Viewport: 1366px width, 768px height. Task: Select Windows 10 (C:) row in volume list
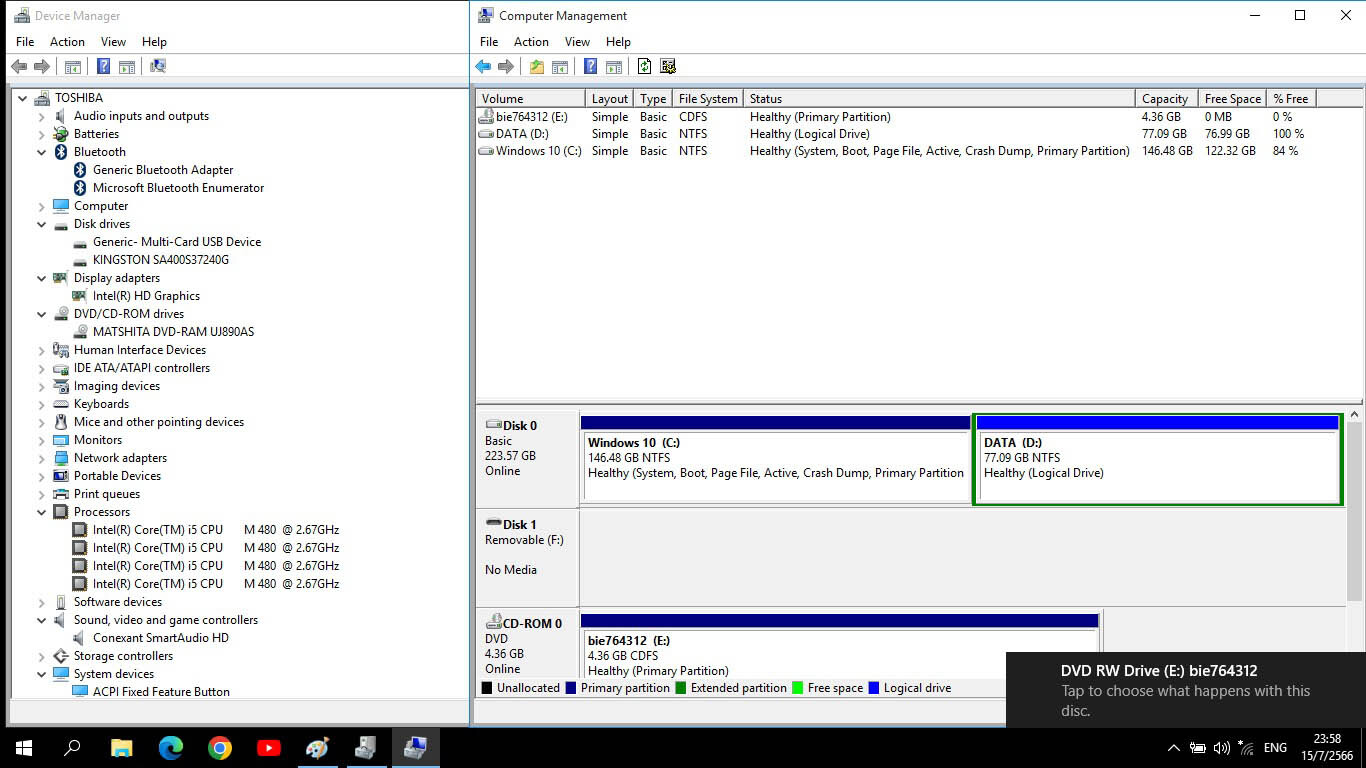click(x=918, y=151)
